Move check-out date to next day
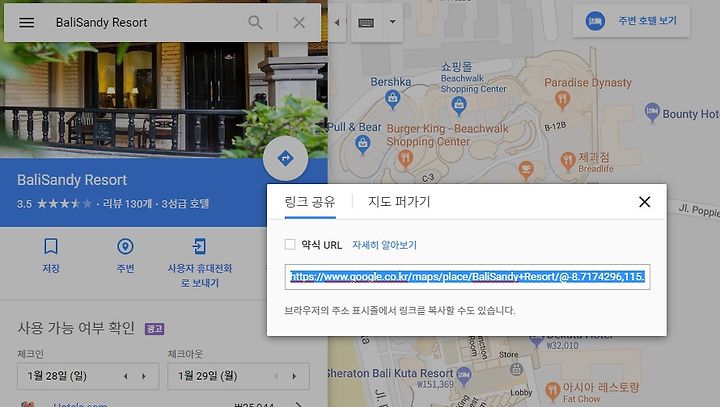Image resolution: width=720 pixels, height=407 pixels. point(294,376)
